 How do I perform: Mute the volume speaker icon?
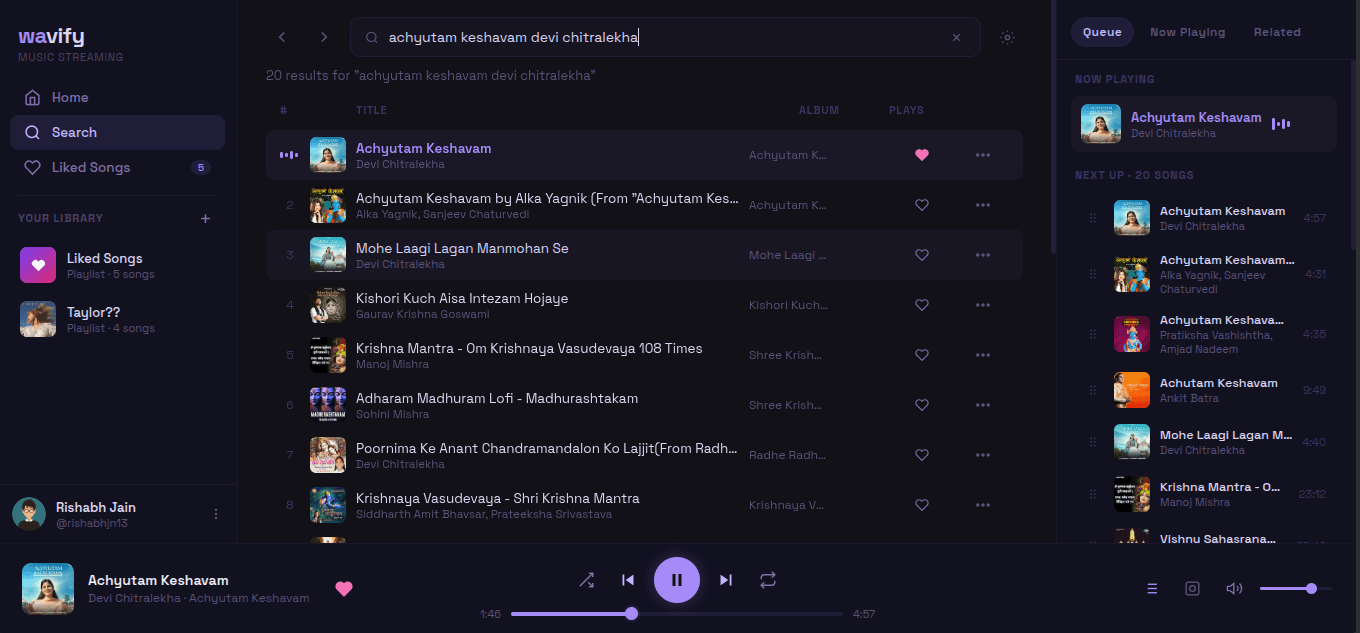click(1234, 589)
